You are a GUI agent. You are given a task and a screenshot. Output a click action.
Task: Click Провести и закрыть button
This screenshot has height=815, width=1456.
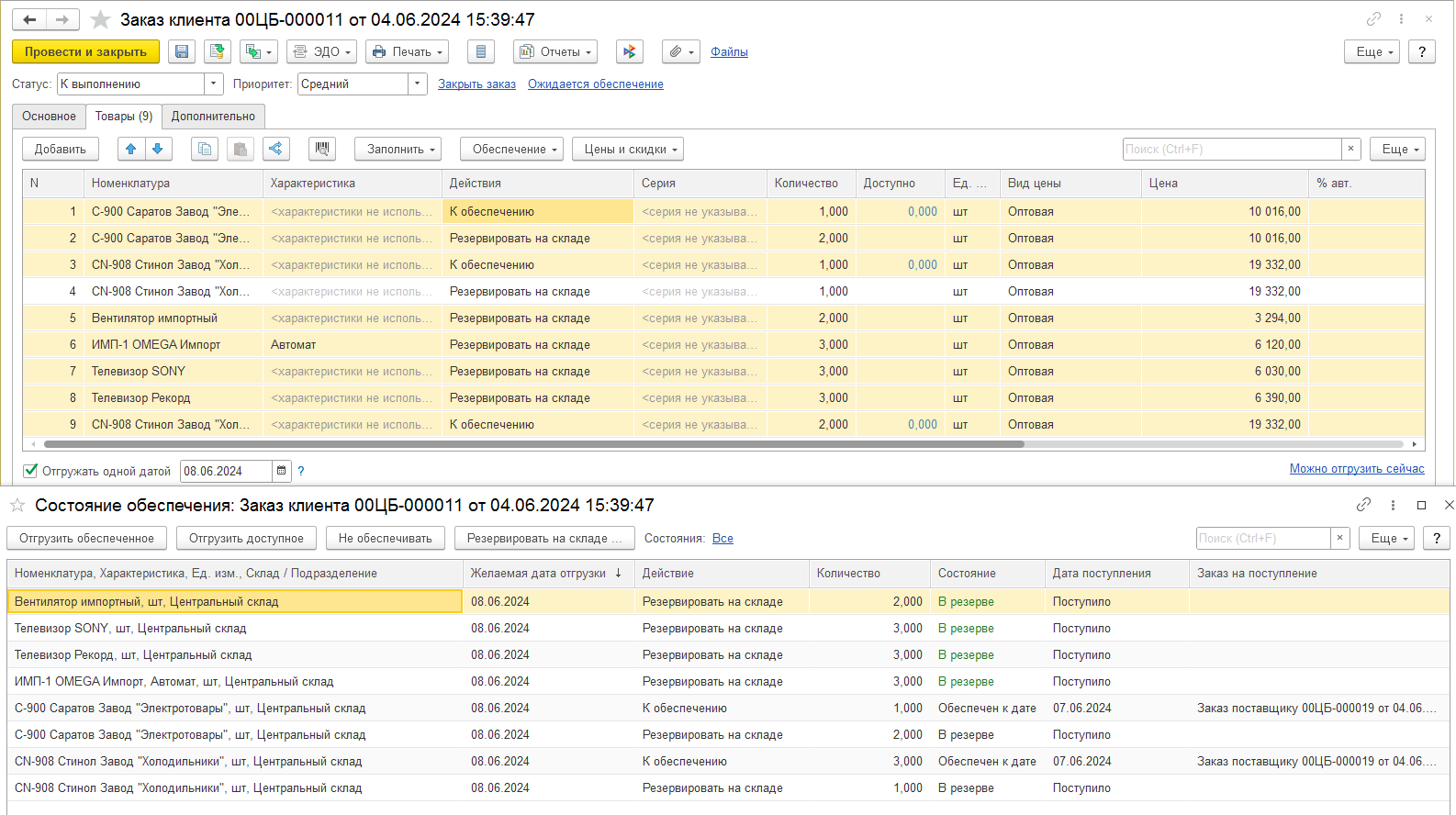coord(85,51)
